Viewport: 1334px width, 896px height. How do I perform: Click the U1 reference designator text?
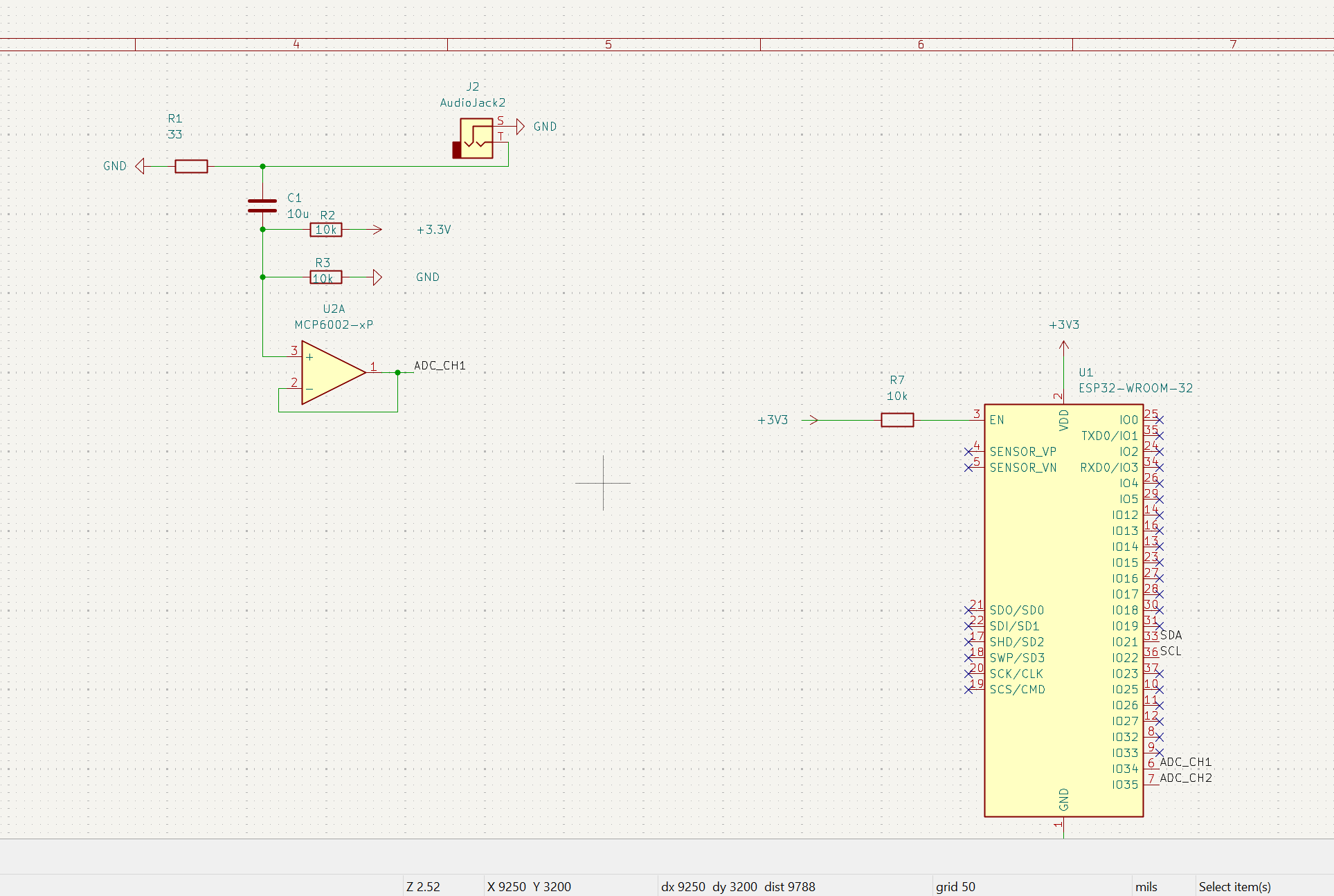coord(1085,372)
